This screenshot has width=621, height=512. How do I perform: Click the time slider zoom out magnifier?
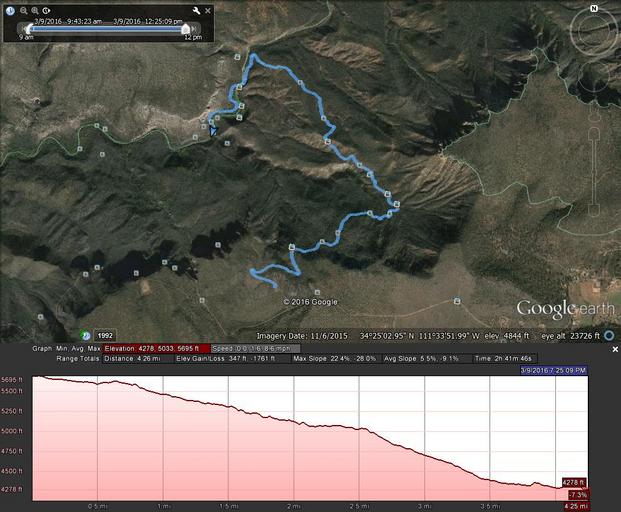coord(22,10)
